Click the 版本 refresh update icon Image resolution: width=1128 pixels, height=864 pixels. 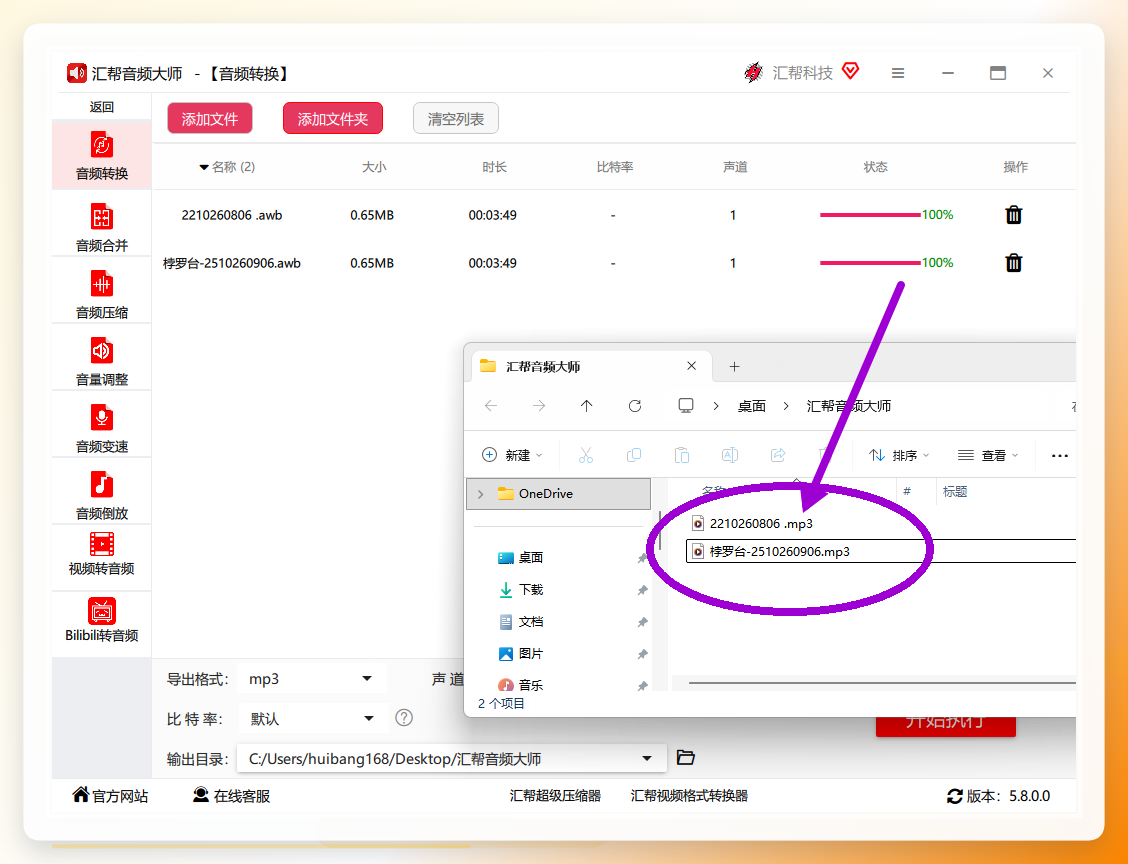tap(955, 796)
